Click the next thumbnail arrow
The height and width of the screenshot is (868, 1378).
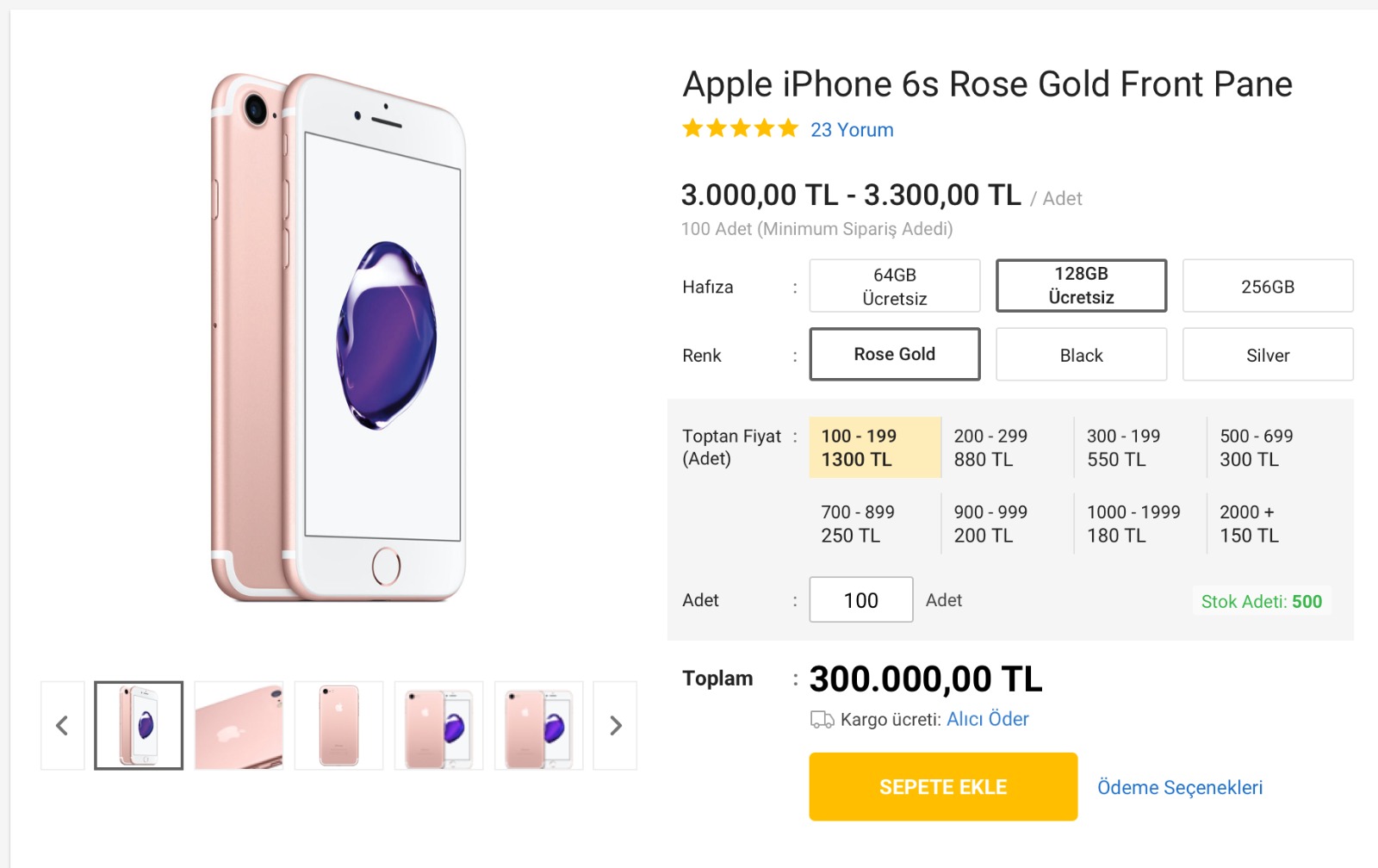615,725
